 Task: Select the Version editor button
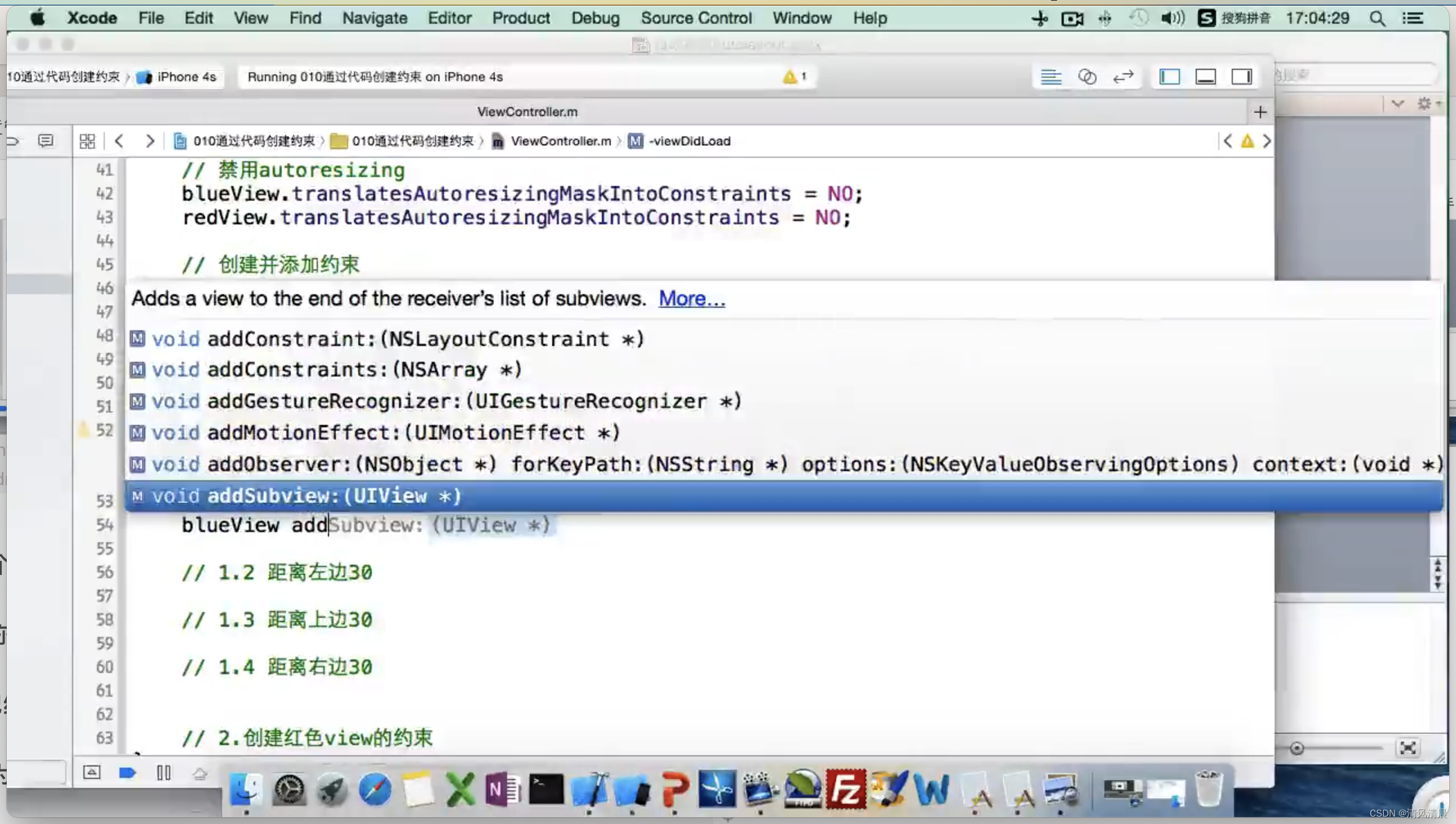pyautogui.click(x=1123, y=77)
